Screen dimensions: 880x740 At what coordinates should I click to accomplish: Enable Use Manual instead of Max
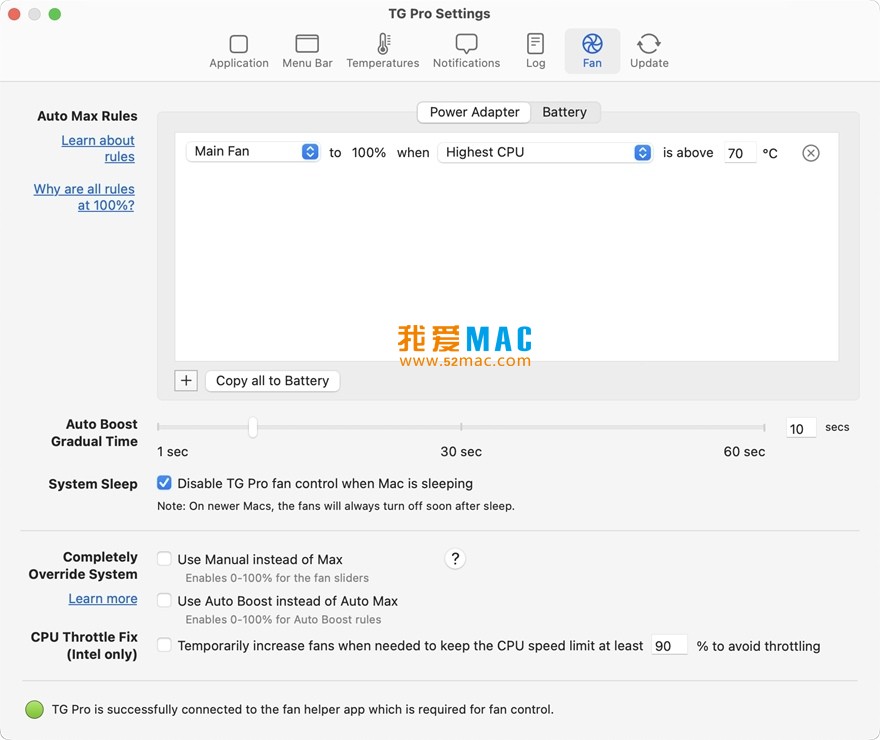pos(164,559)
